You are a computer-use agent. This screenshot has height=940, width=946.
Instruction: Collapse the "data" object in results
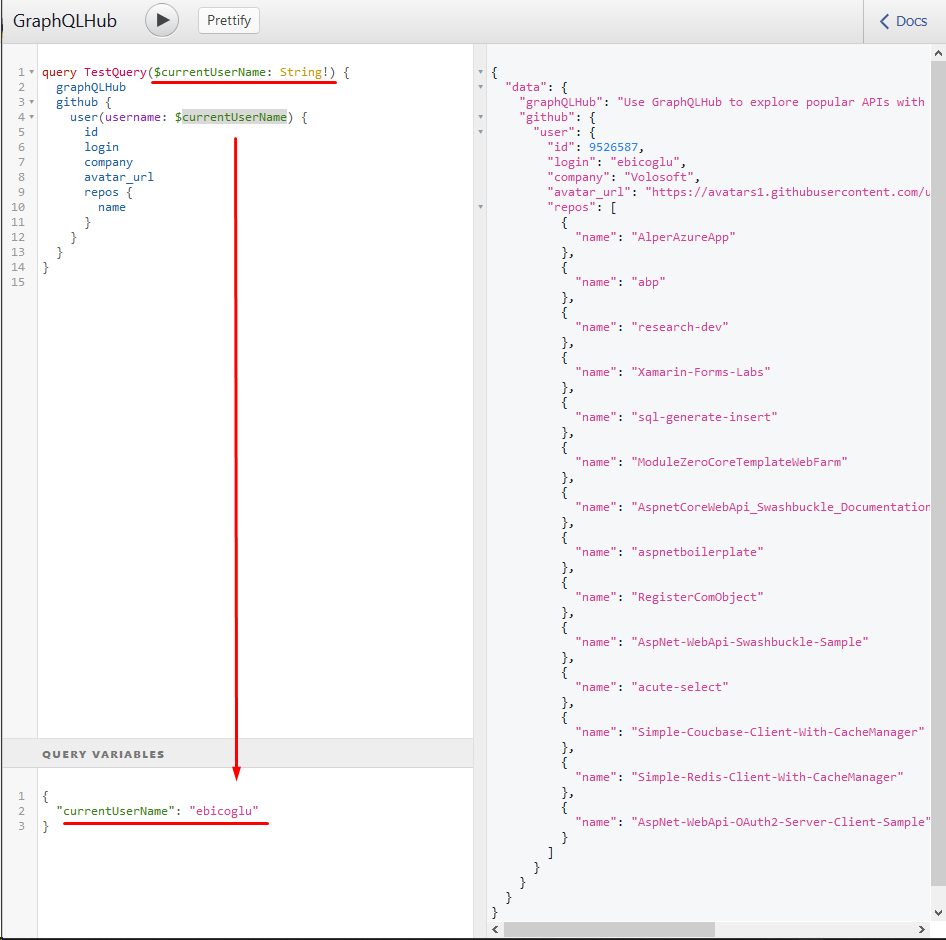click(x=481, y=87)
